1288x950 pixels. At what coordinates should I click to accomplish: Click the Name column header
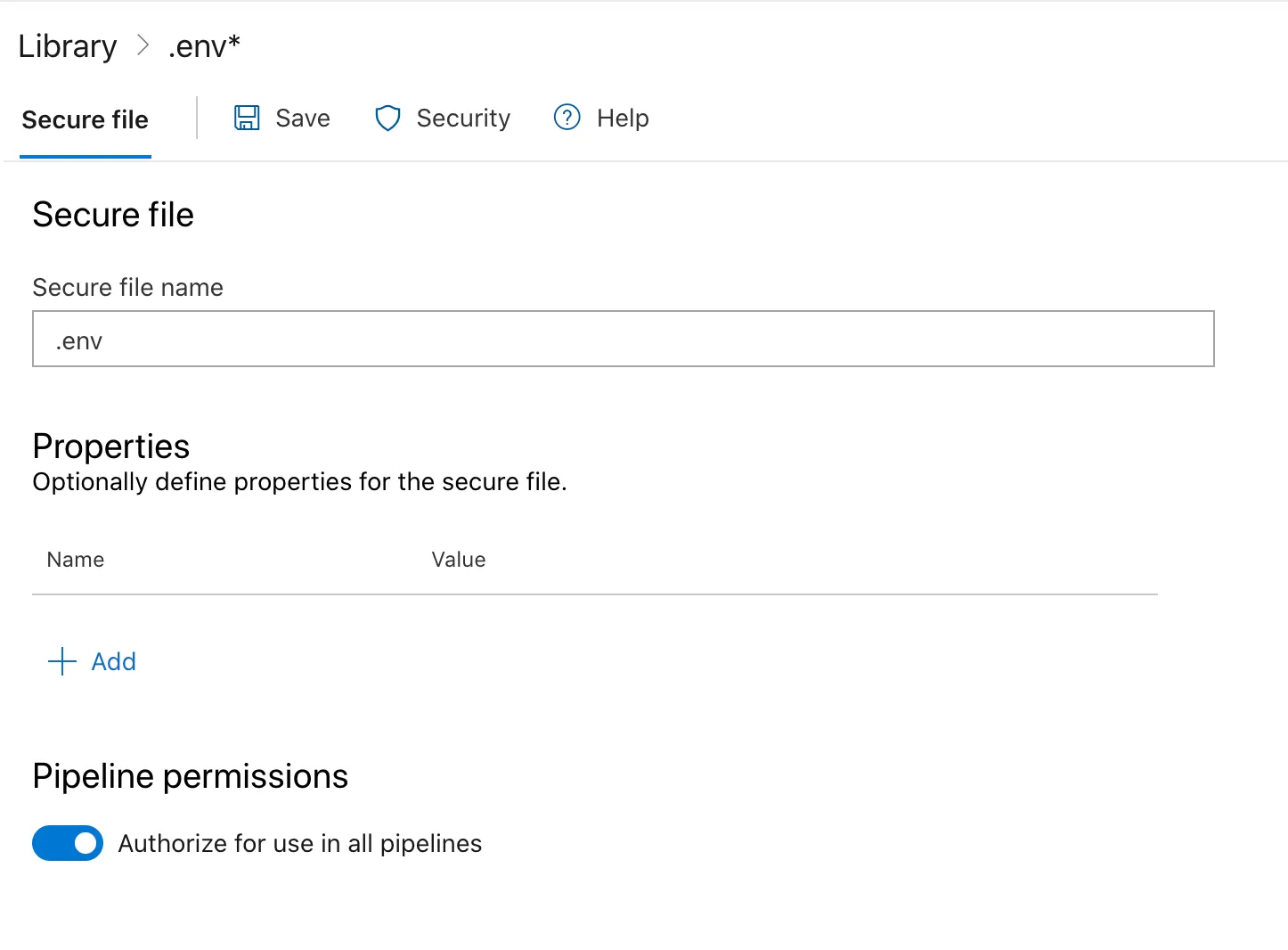tap(76, 560)
